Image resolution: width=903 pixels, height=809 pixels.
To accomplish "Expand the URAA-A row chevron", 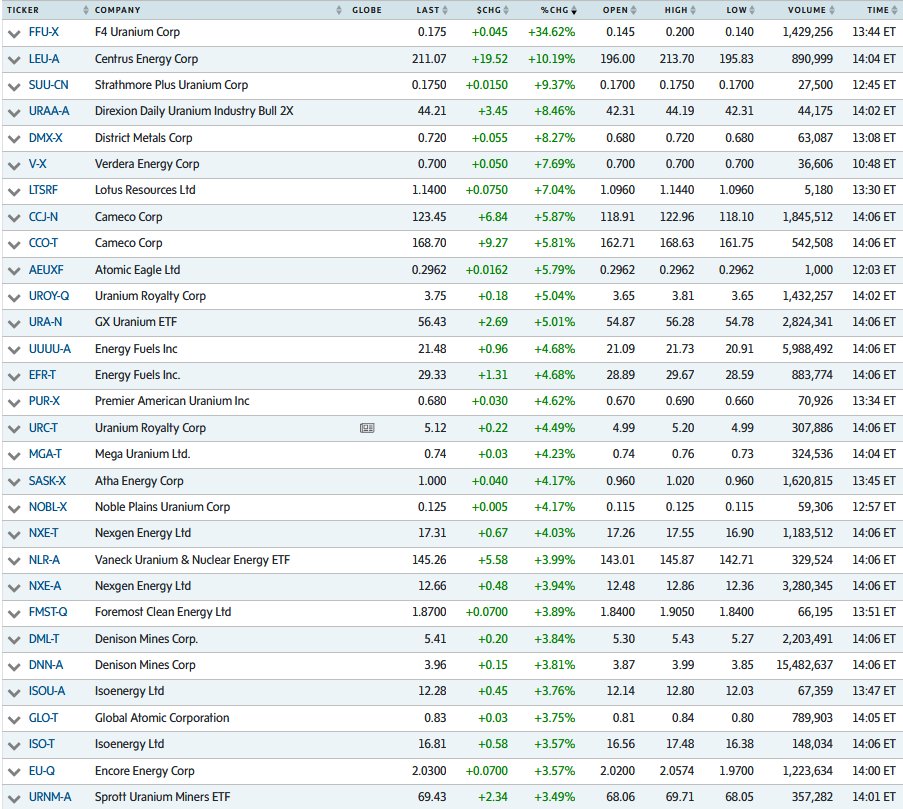I will (x=14, y=112).
